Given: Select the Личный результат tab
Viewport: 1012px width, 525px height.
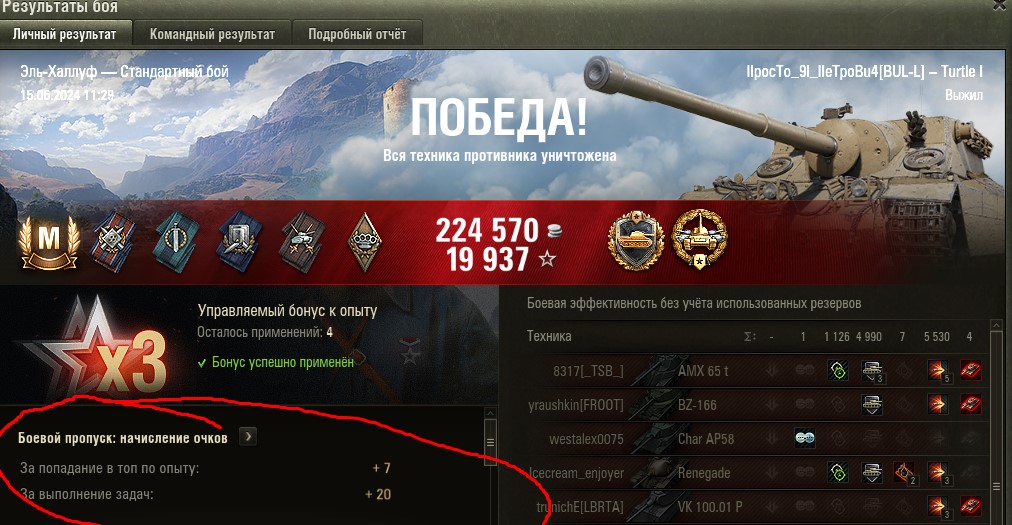Looking at the screenshot, I should 65,34.
